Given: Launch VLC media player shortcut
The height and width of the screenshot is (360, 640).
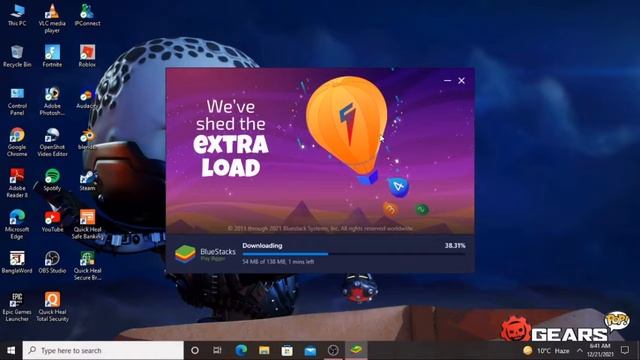Looking at the screenshot, I should pyautogui.click(x=52, y=18).
